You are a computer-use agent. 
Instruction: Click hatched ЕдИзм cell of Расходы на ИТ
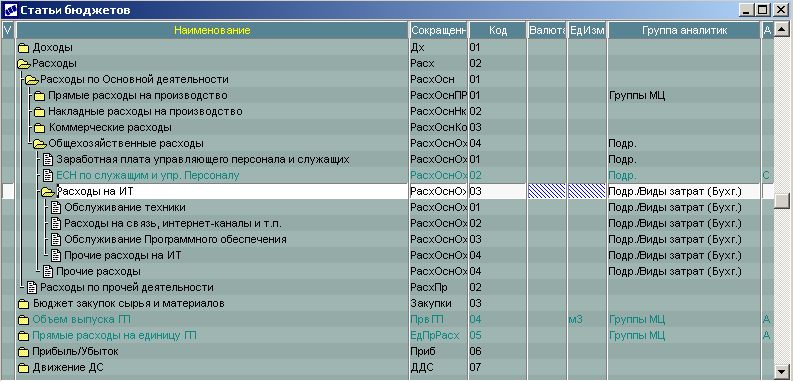(587, 192)
